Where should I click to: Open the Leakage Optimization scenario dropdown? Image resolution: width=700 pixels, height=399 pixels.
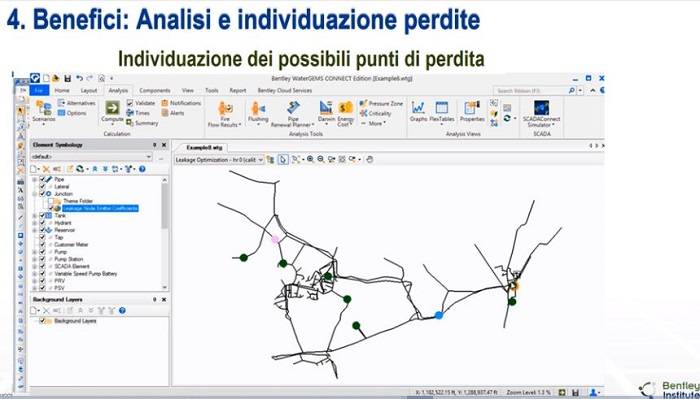219,159
